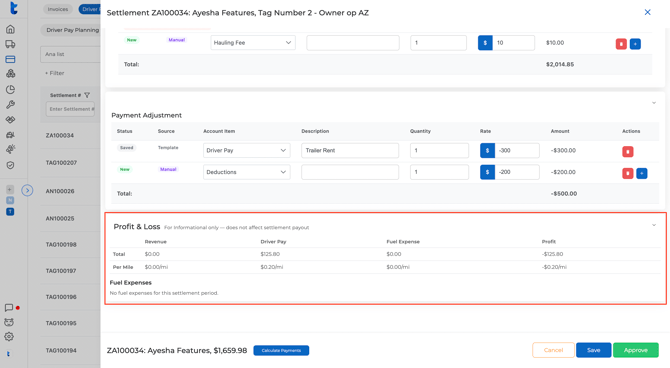Click the Cancel button

pyautogui.click(x=553, y=350)
